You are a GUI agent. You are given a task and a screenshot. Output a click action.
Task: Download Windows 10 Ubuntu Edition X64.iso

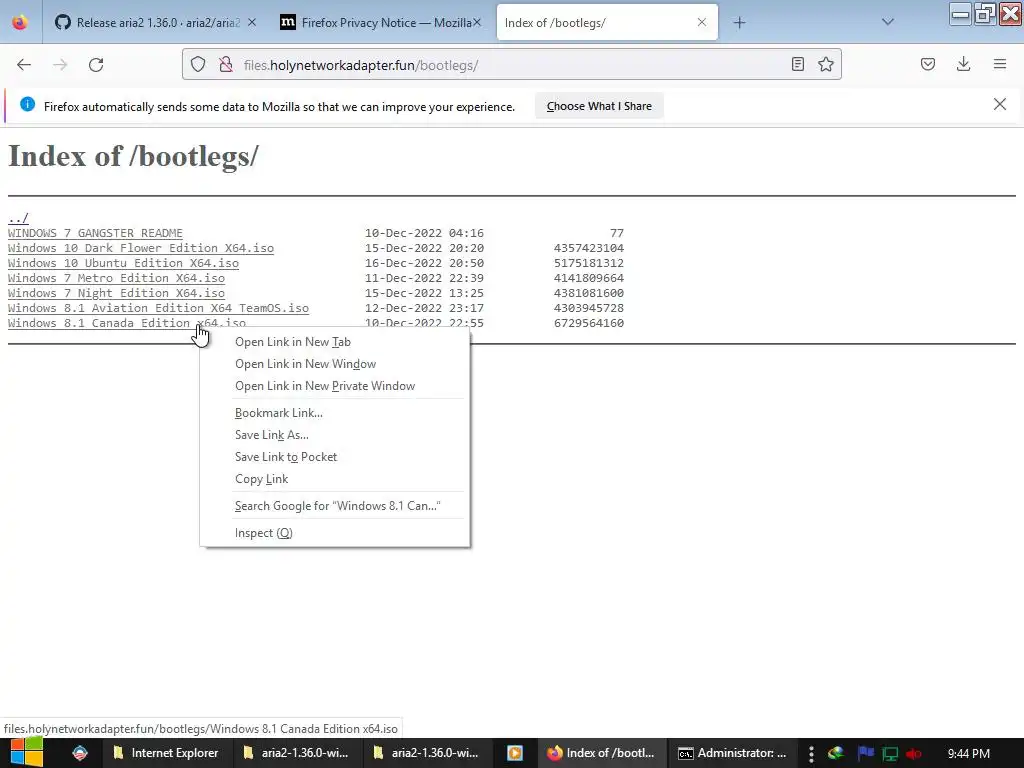tap(123, 263)
